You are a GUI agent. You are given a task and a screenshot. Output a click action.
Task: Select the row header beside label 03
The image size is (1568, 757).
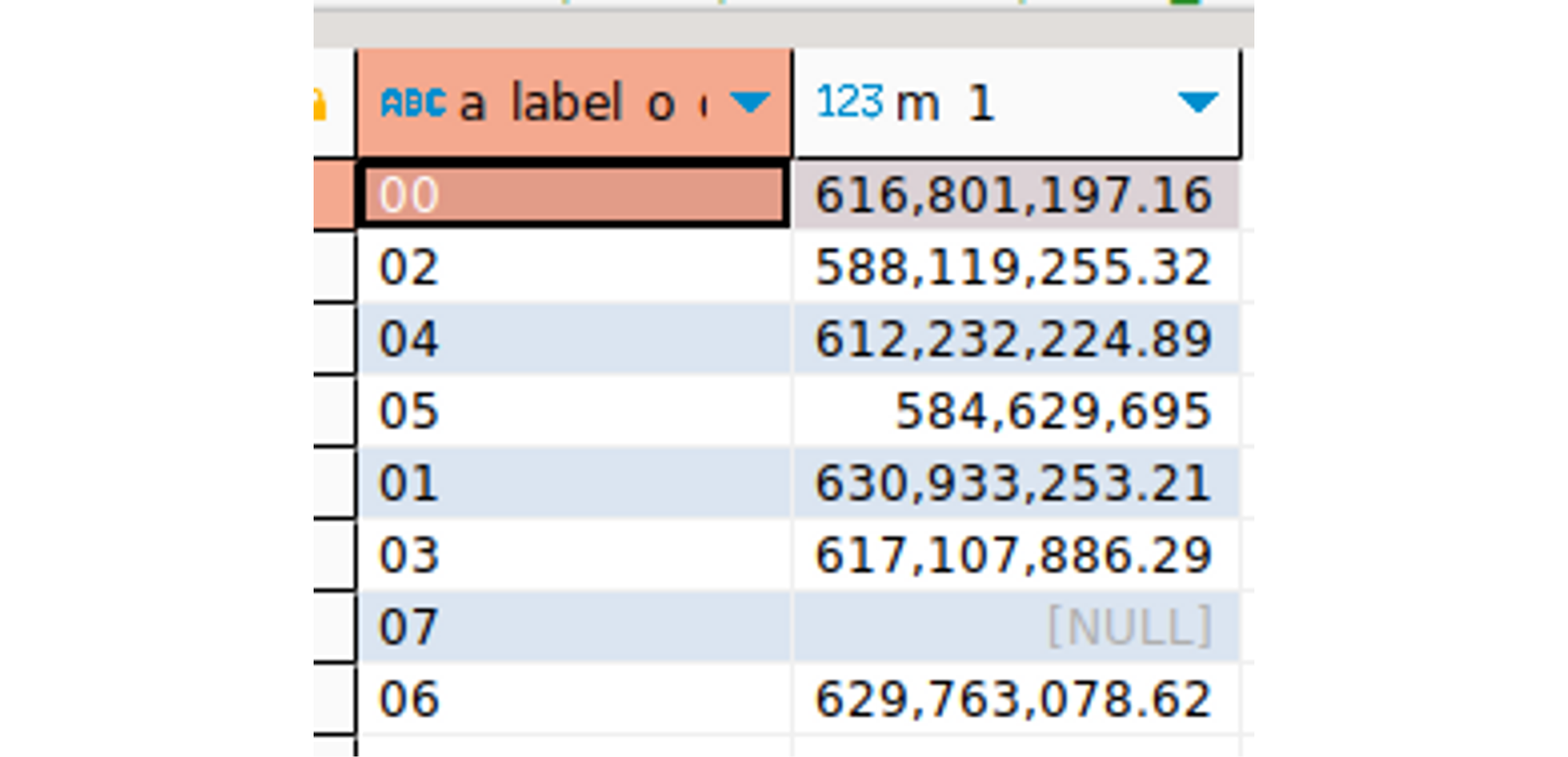334,555
